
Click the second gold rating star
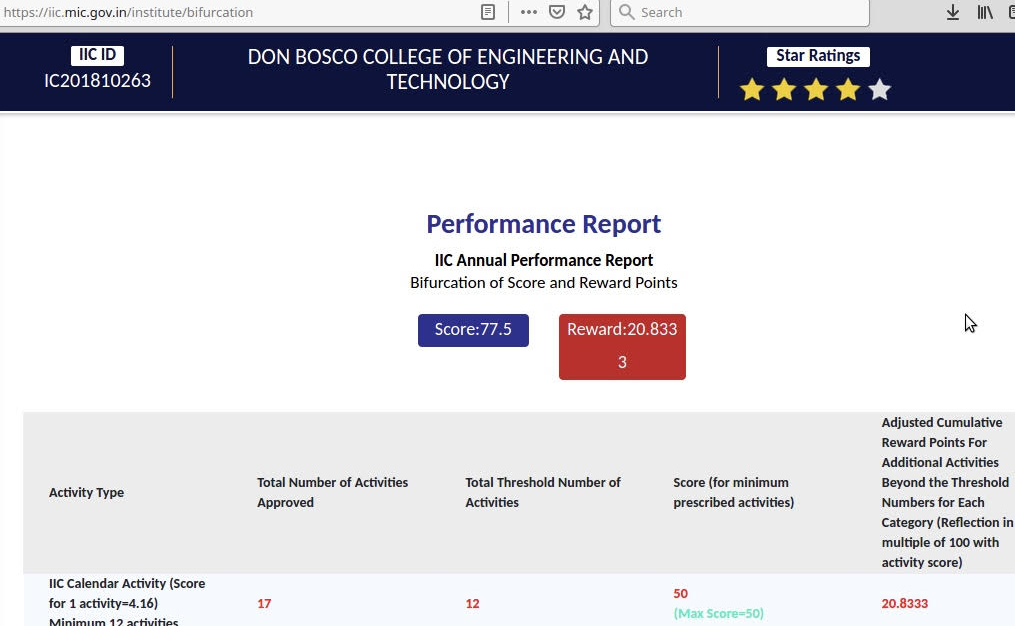pyautogui.click(x=784, y=89)
